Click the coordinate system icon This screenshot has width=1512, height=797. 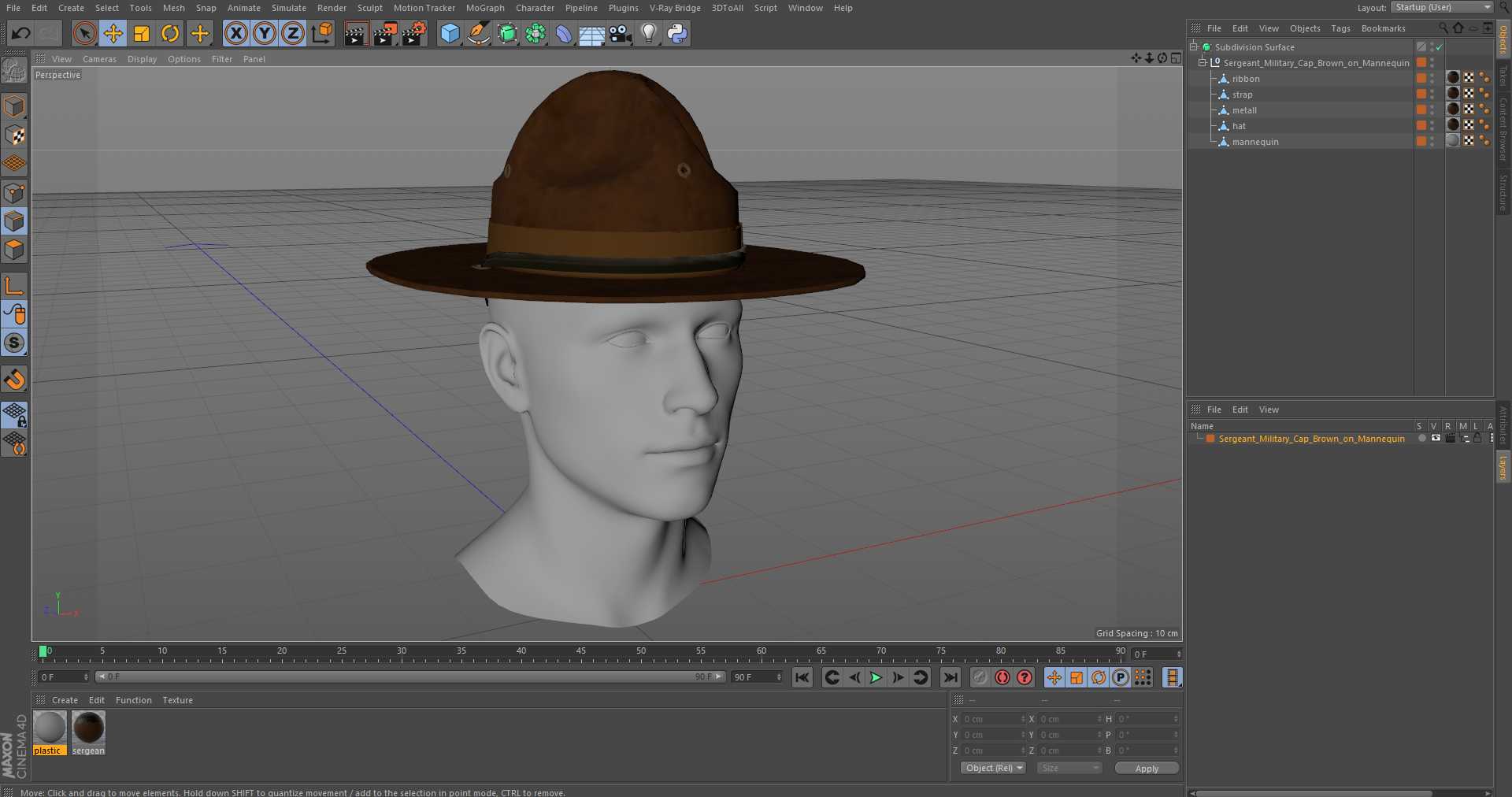pyautogui.click(x=322, y=33)
